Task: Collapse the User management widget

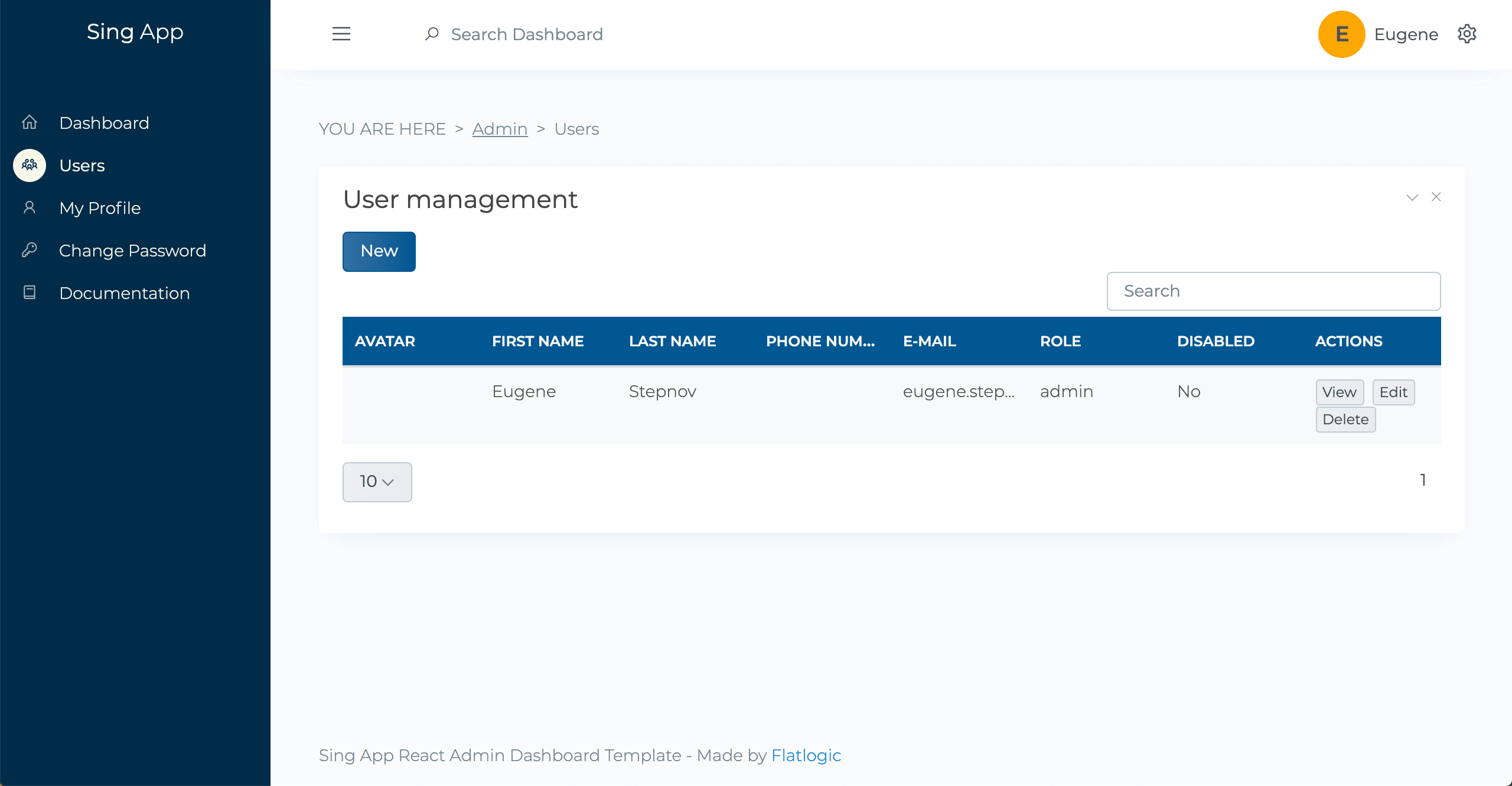Action: coord(1412,197)
